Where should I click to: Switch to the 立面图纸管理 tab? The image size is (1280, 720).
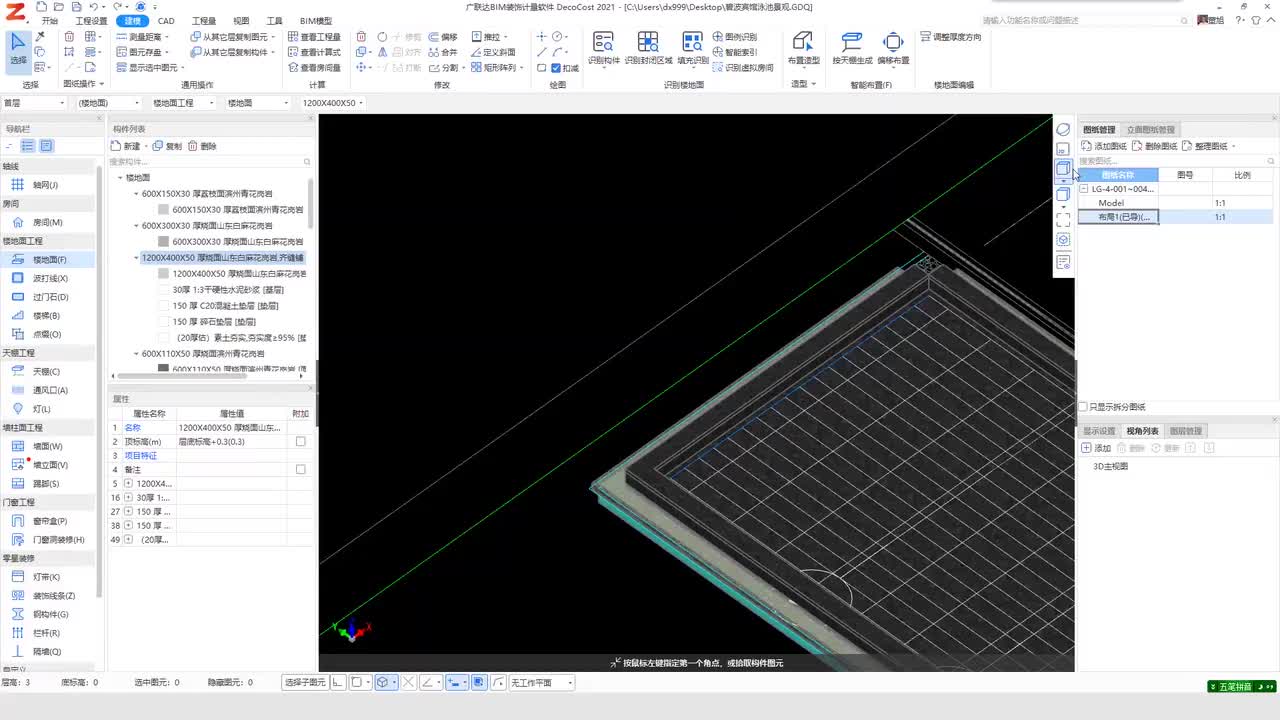1151,130
